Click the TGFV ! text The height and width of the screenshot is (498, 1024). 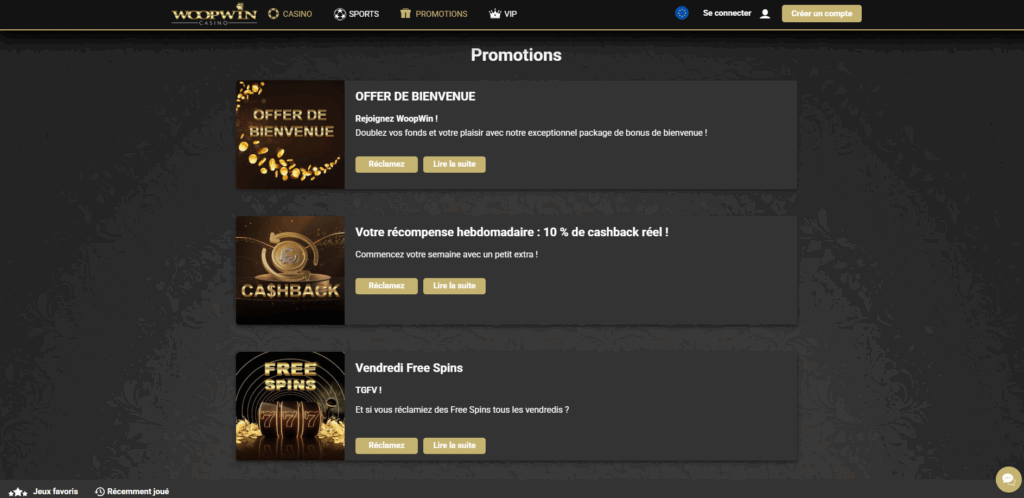368,390
